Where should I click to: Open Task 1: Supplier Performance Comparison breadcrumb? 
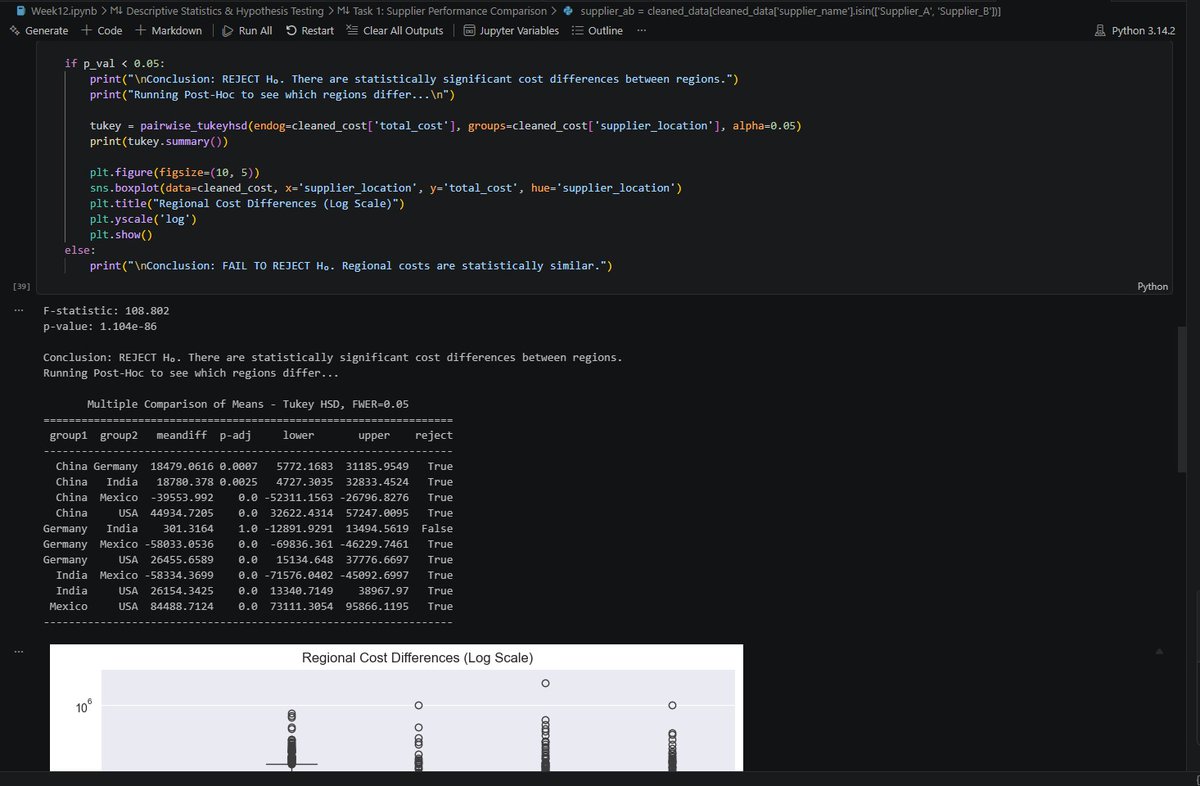tap(442, 10)
